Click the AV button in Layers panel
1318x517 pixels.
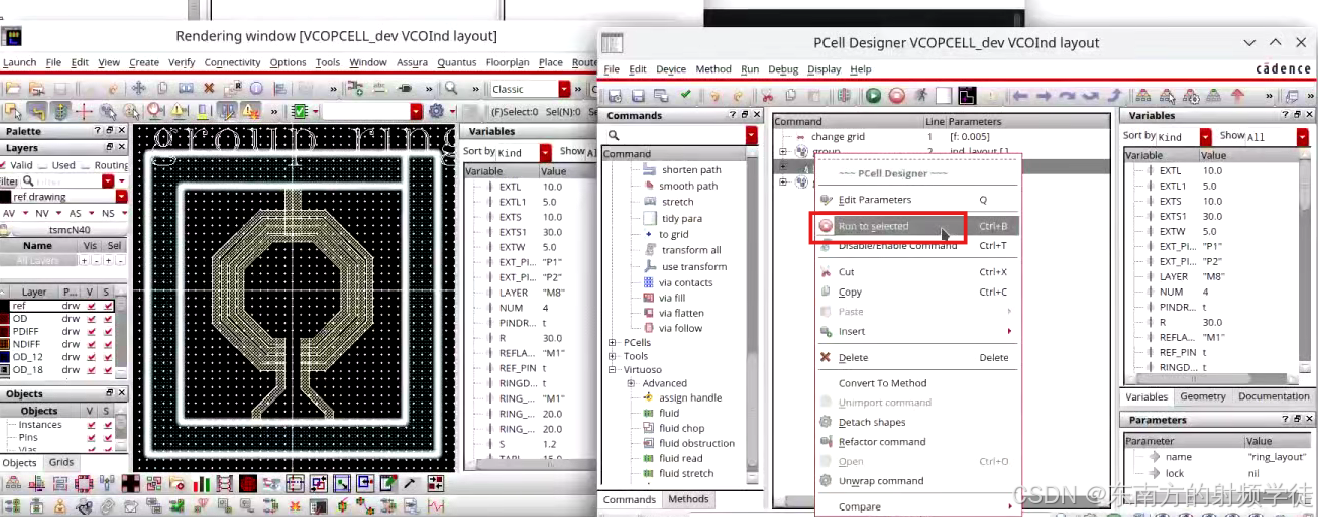coord(9,213)
